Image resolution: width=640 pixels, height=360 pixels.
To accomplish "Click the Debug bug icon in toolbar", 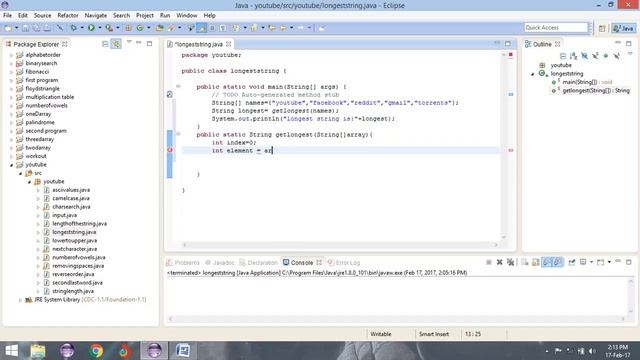I will tap(73, 28).
